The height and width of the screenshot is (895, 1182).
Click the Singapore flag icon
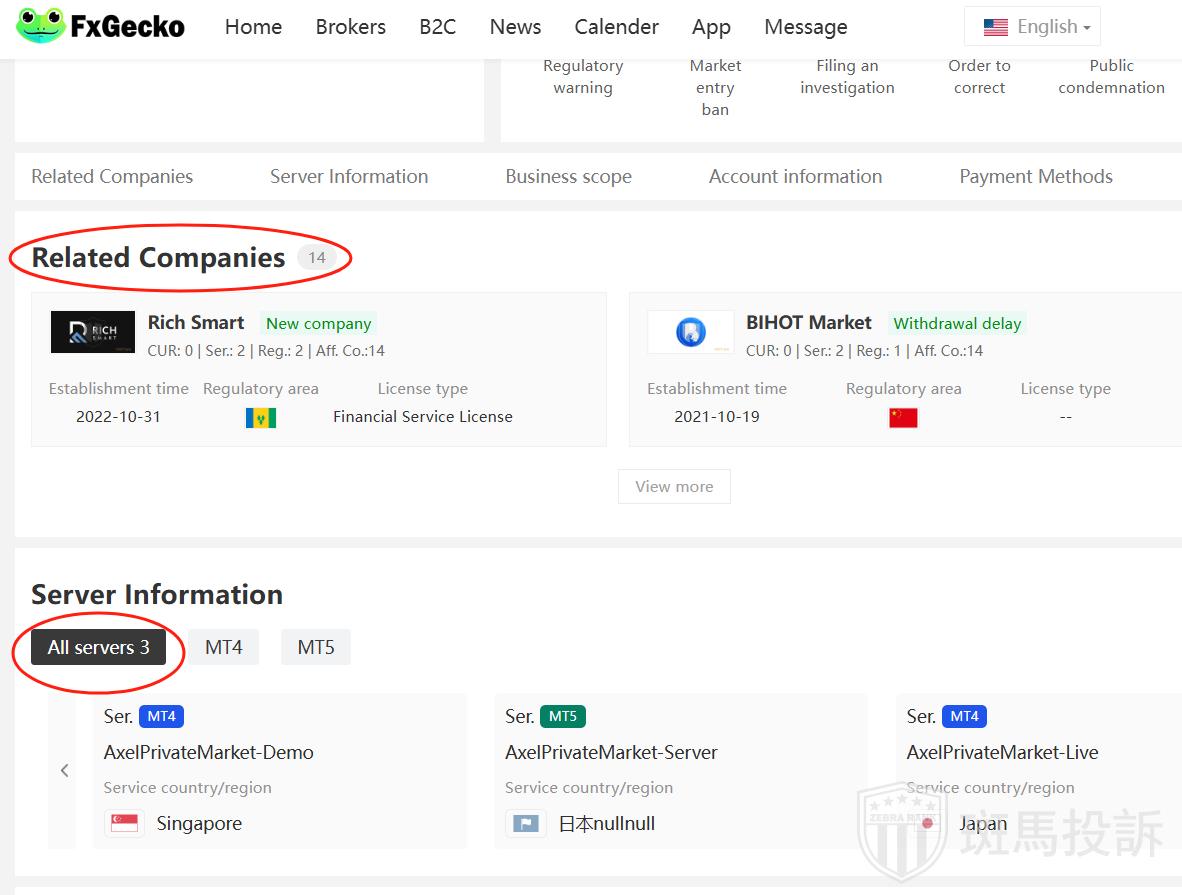click(125, 824)
